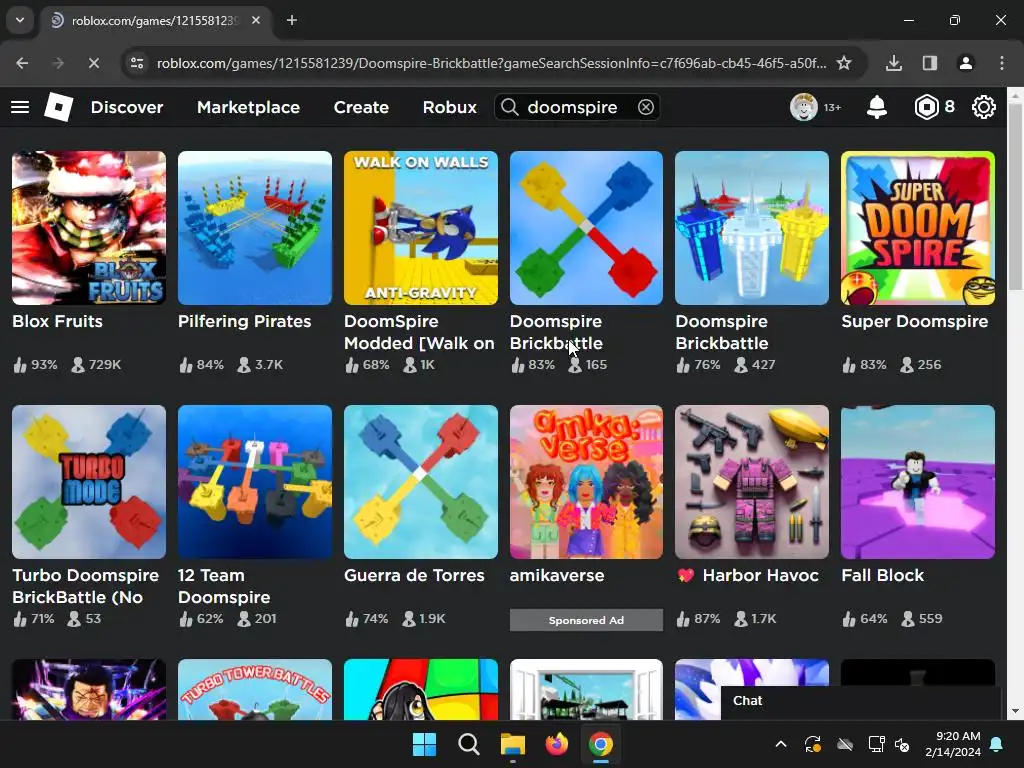Viewport: 1024px width, 768px height.
Task: View site information icon in address bar
Action: 137,63
